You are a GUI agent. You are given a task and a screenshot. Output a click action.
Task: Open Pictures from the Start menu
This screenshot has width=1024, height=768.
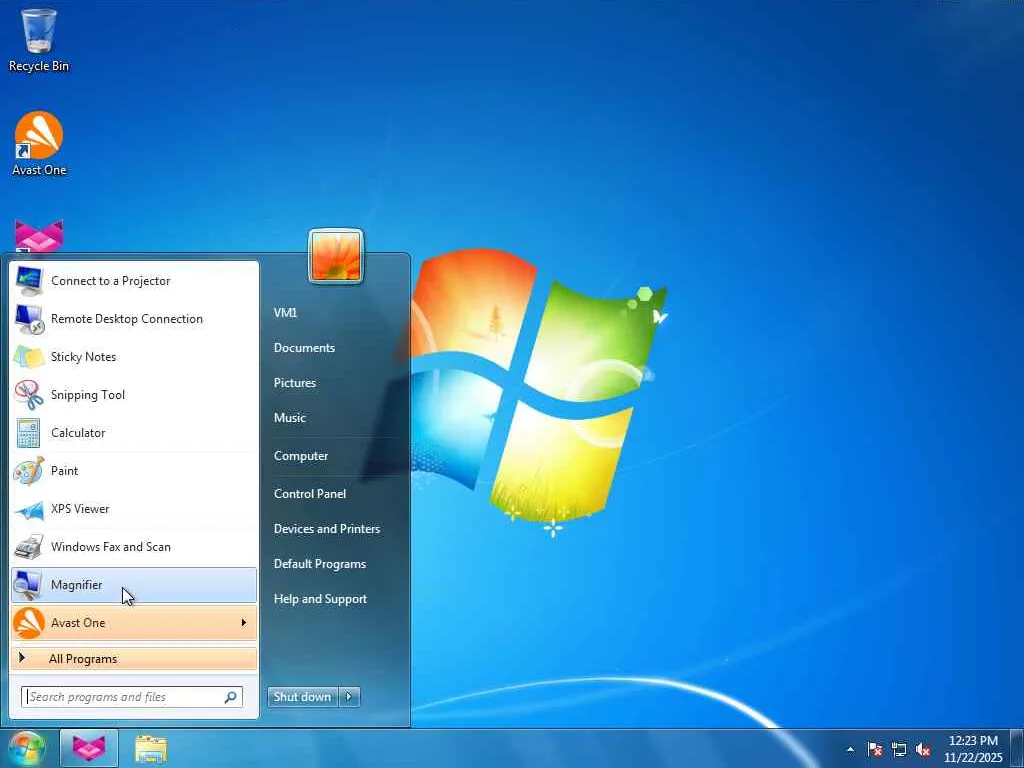[x=295, y=383]
